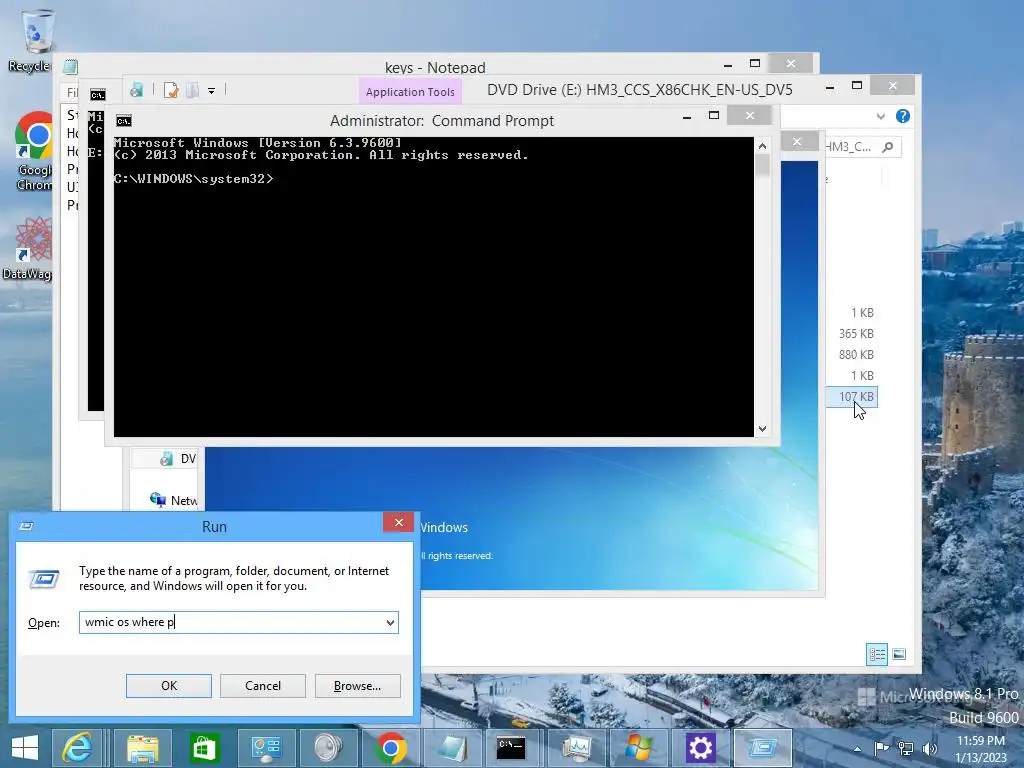Click the Properties icon in Explorer quick access toolbar

[171, 90]
